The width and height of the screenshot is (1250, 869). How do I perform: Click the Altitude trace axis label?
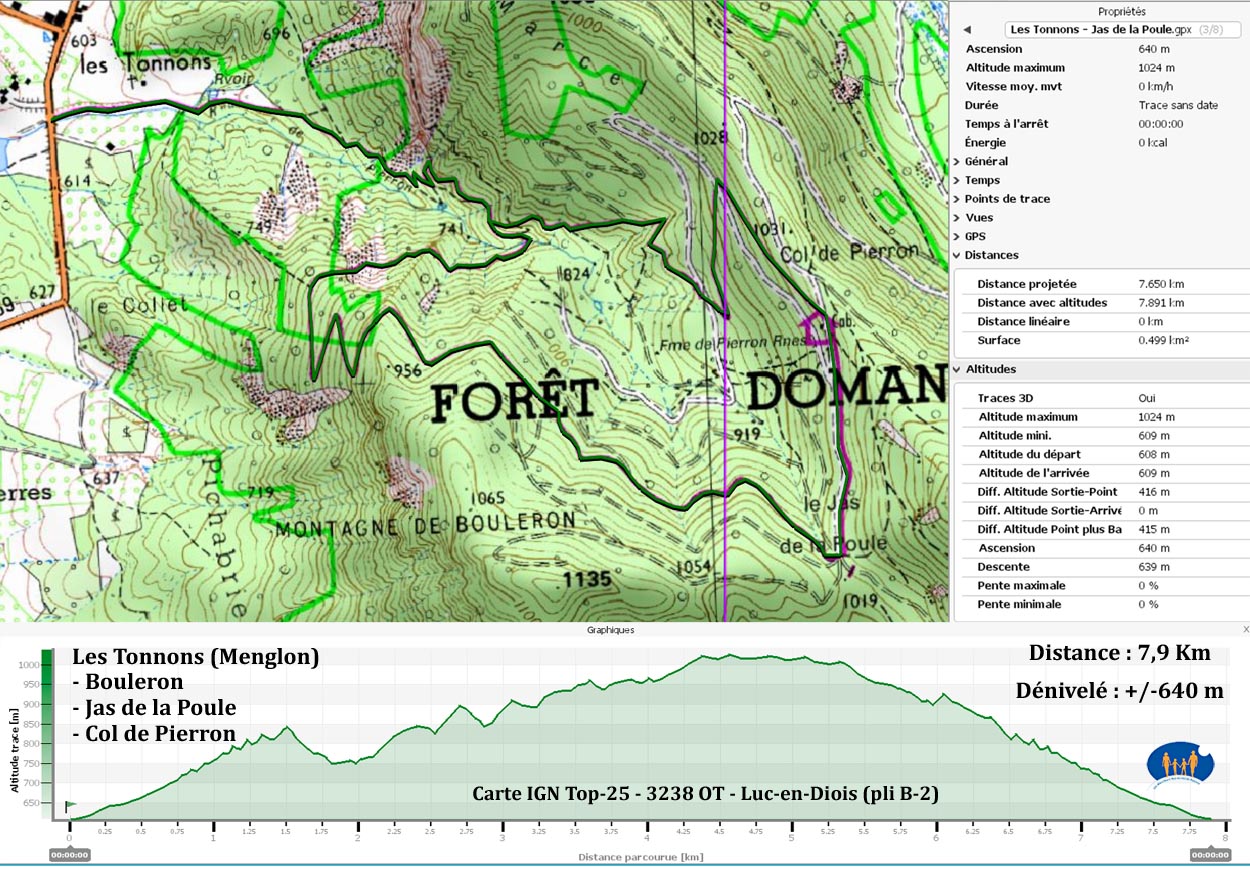[15, 751]
